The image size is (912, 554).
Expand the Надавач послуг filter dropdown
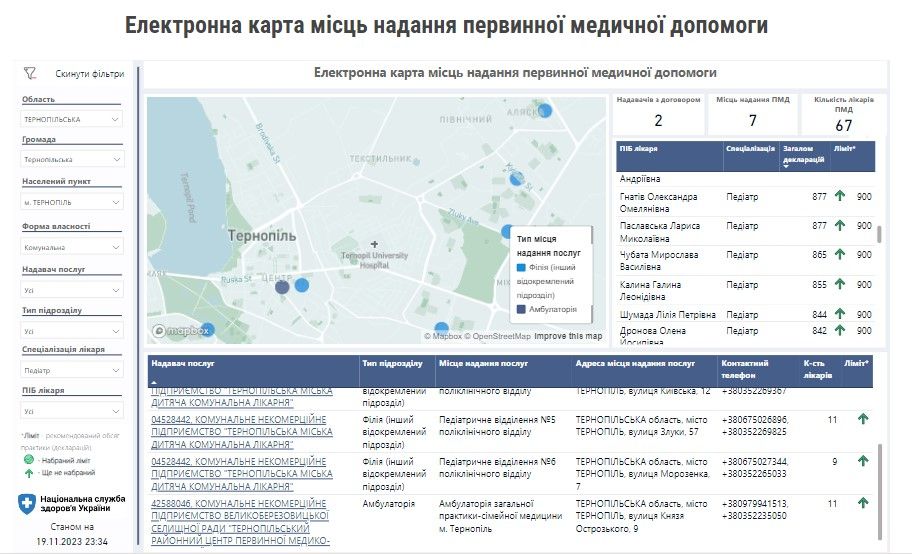[x=72, y=290]
